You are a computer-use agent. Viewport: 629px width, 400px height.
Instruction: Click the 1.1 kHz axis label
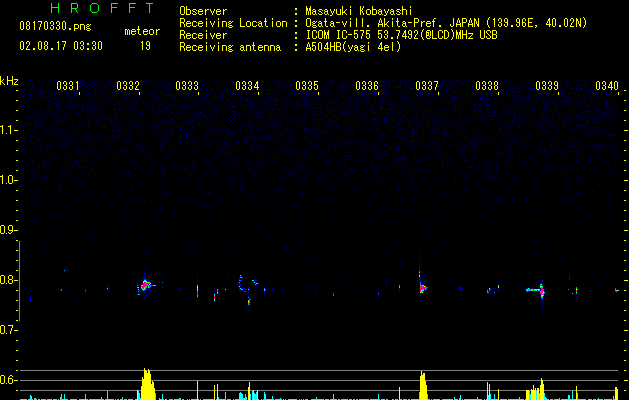click(7, 130)
